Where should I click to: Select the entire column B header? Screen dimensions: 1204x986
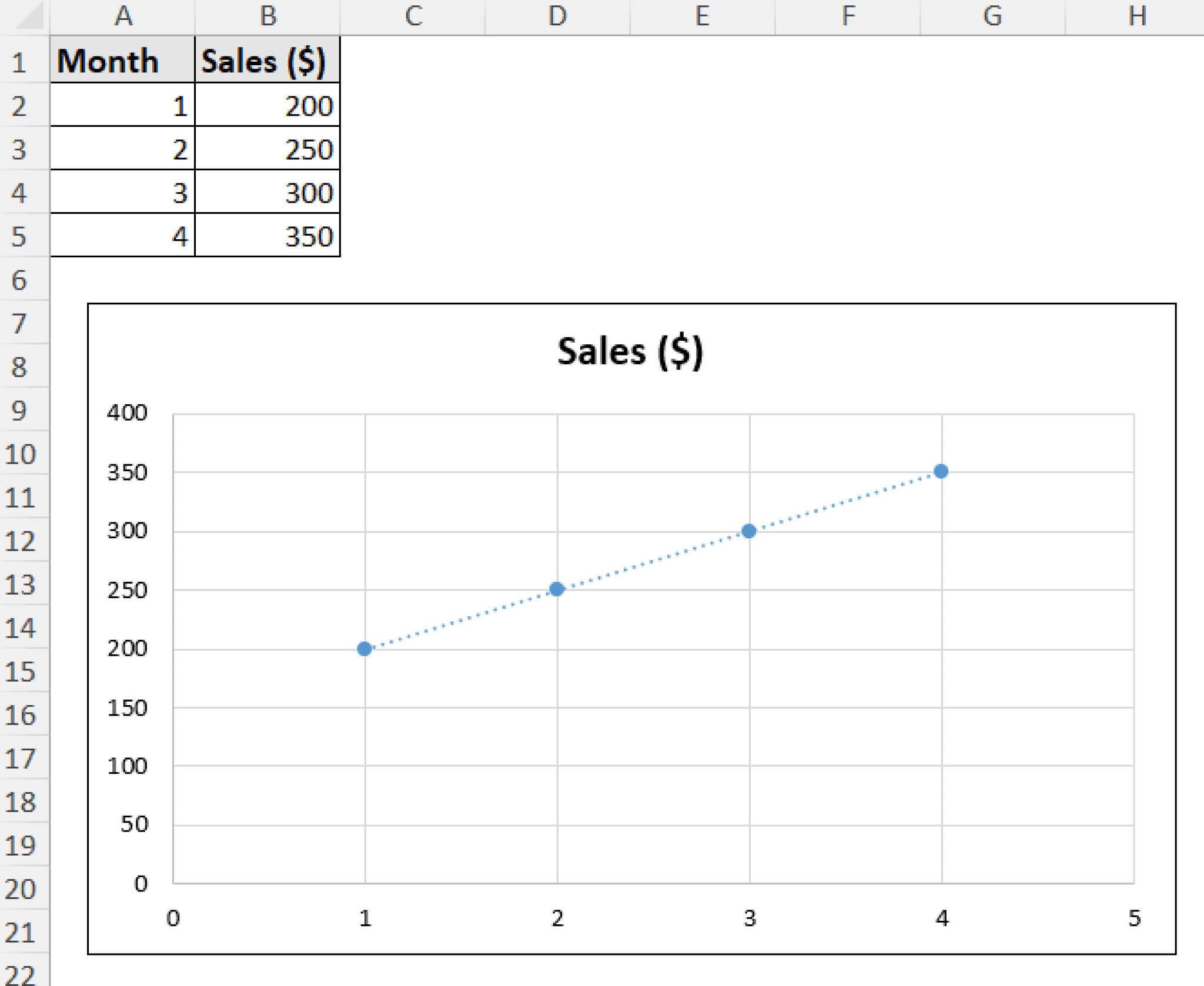click(x=267, y=15)
